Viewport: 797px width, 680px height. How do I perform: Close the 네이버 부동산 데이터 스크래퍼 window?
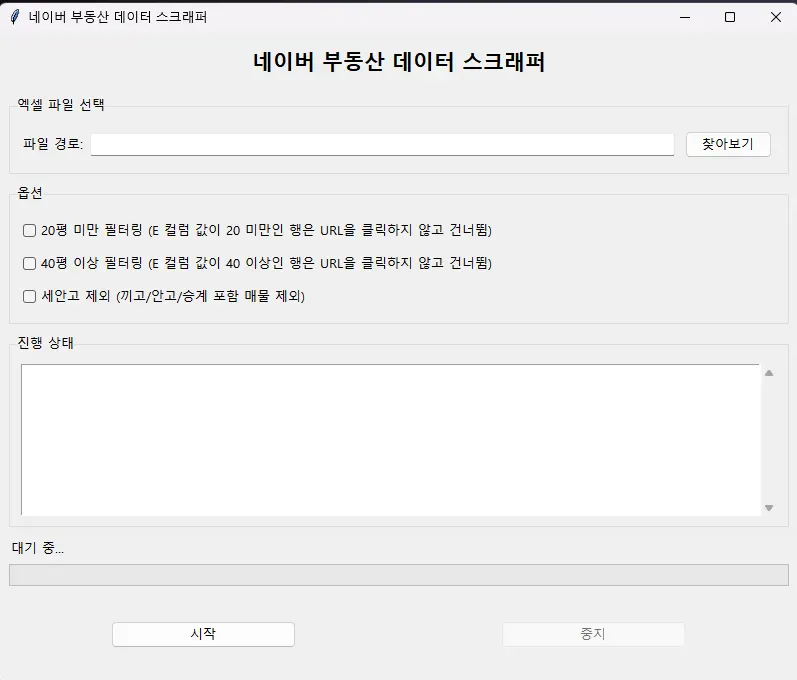click(x=776, y=17)
